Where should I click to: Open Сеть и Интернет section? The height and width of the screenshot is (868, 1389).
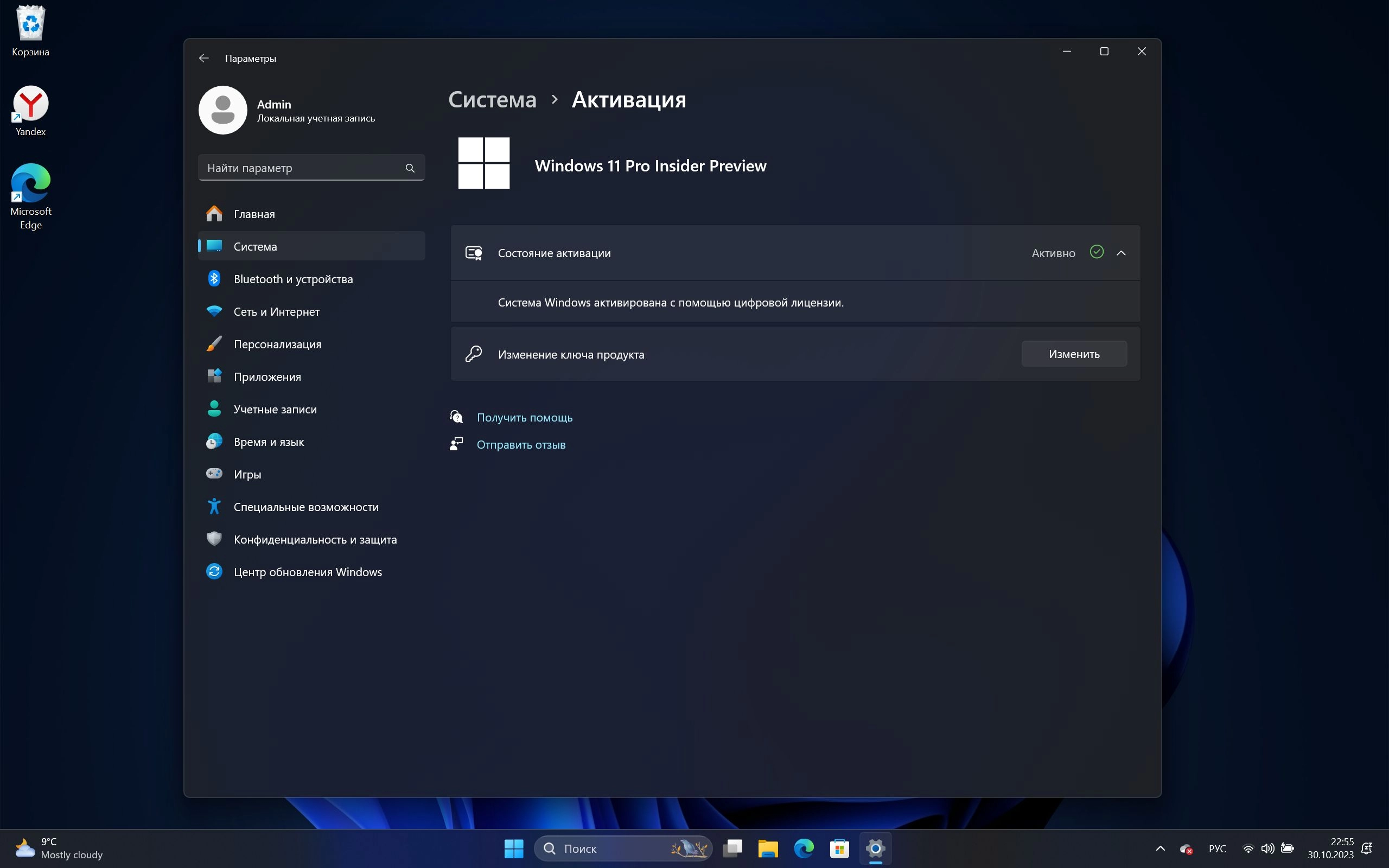pos(276,312)
